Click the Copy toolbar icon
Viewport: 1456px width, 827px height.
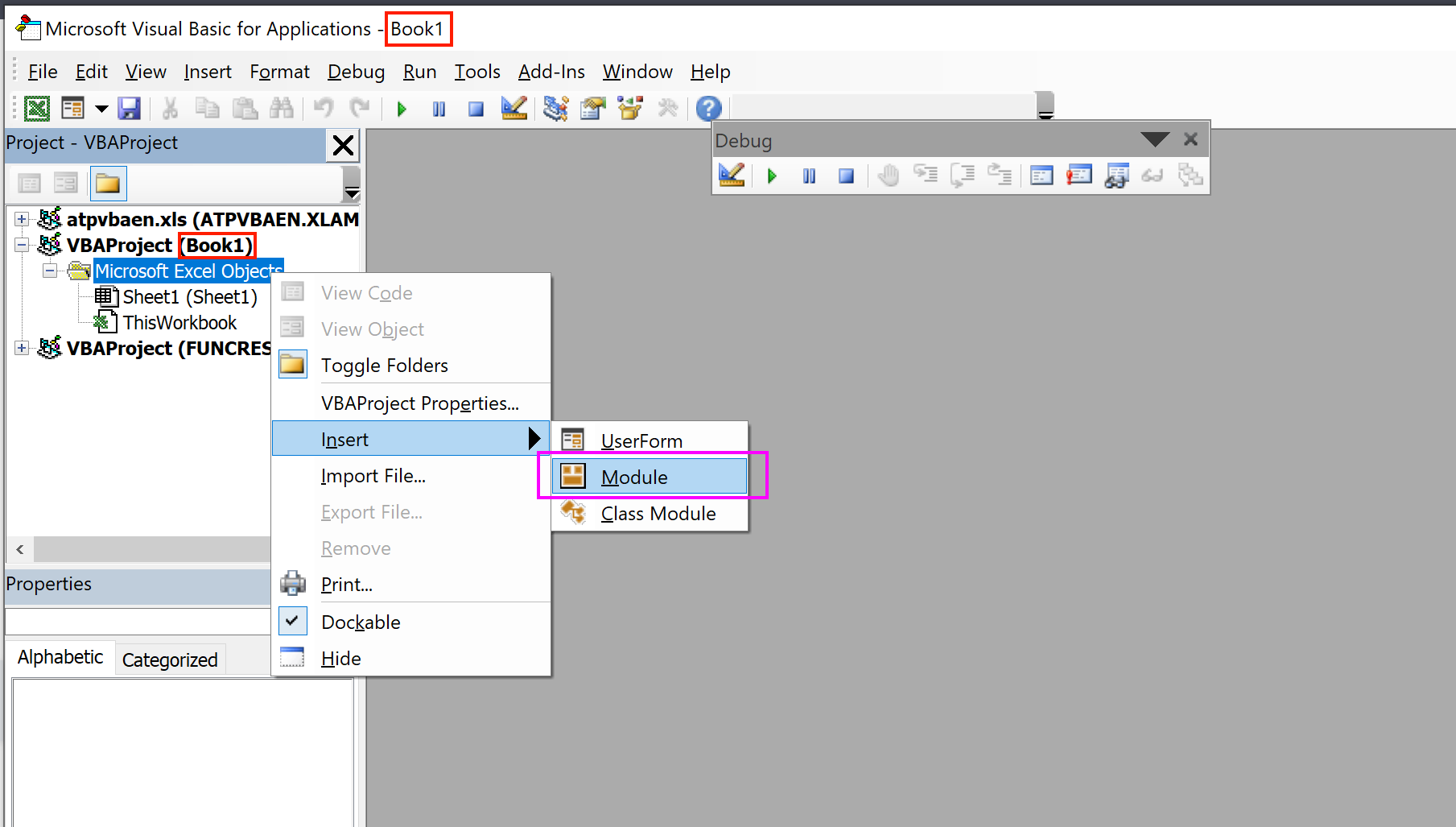coord(208,108)
